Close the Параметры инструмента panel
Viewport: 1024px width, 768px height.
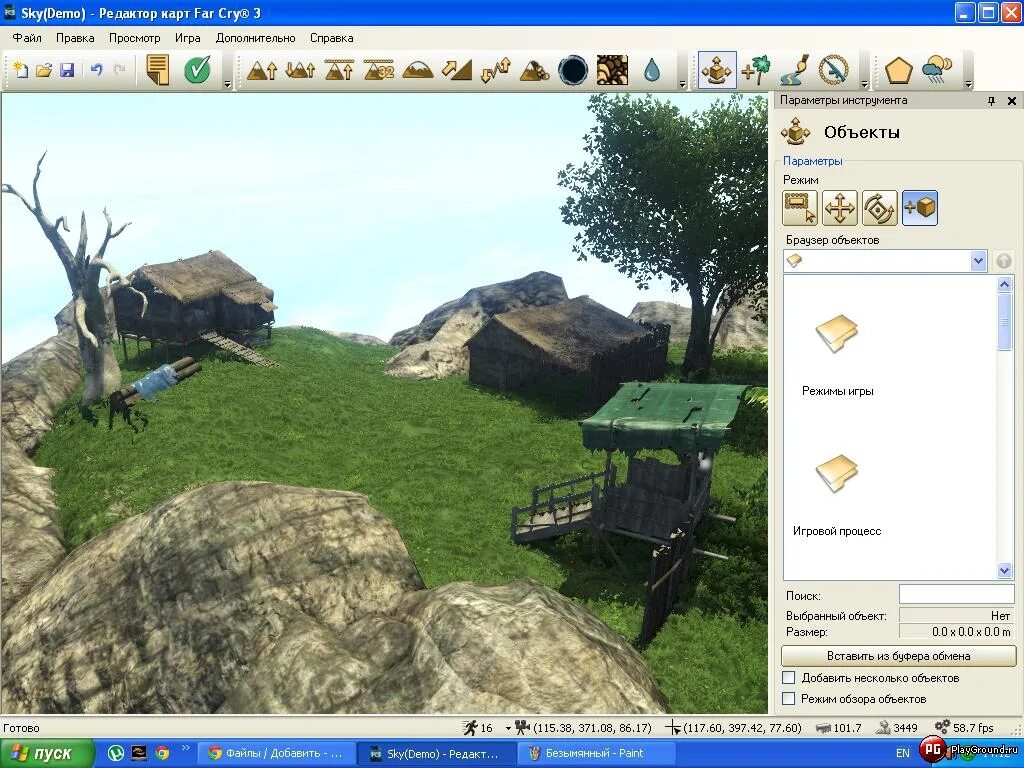coord(1012,101)
